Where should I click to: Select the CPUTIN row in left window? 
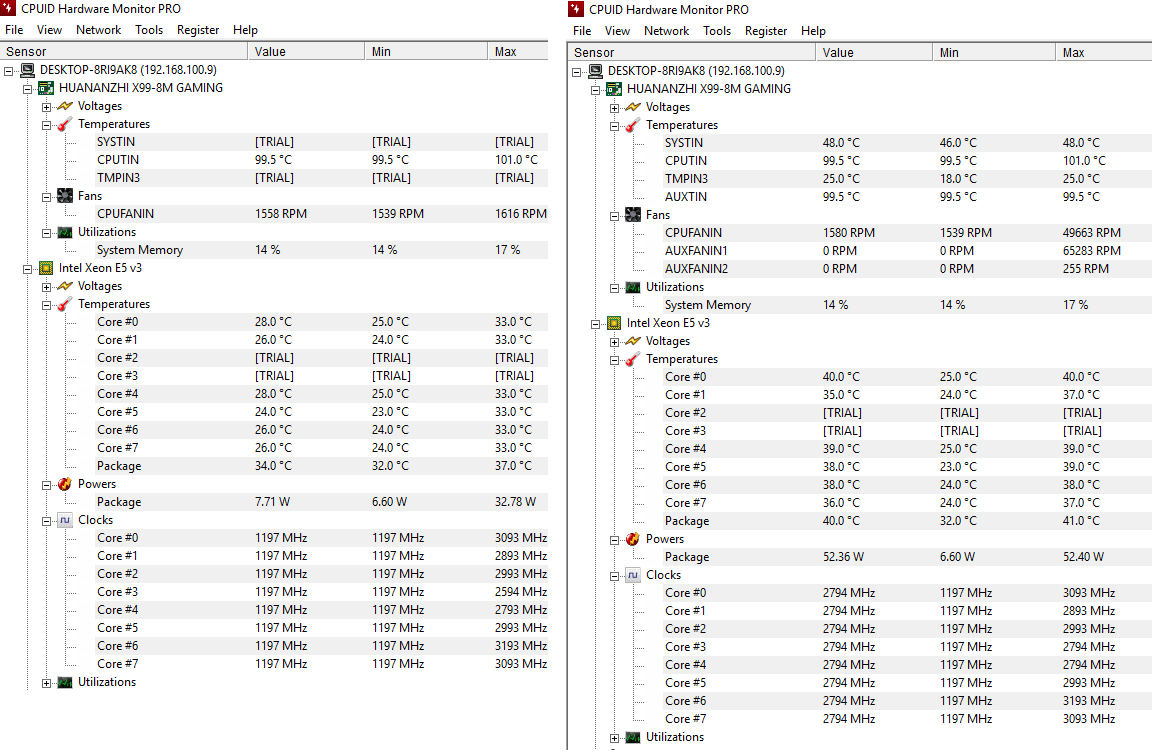[320, 160]
